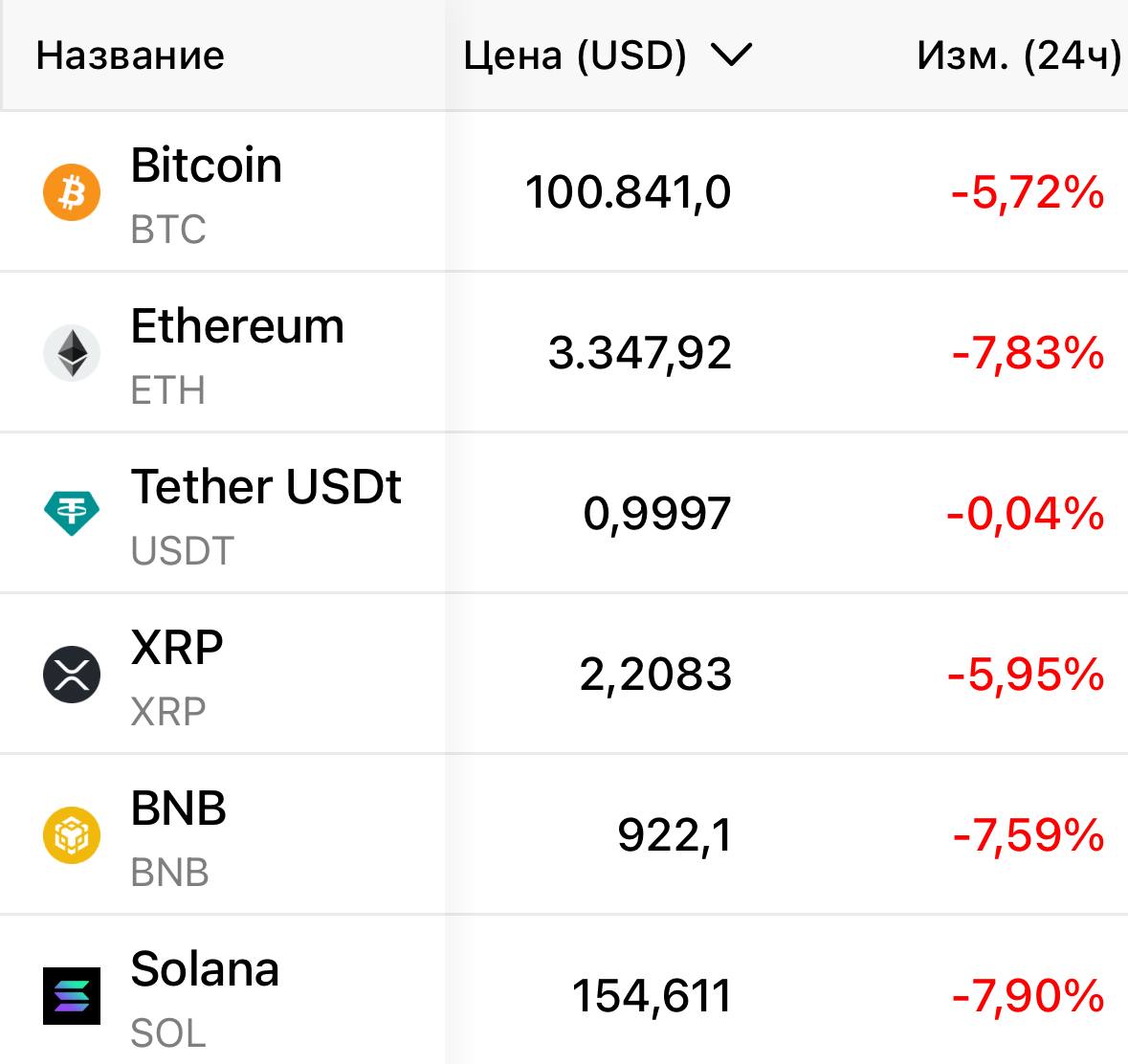Click the black XRP logo icon
The image size is (1128, 1064).
(x=72, y=675)
